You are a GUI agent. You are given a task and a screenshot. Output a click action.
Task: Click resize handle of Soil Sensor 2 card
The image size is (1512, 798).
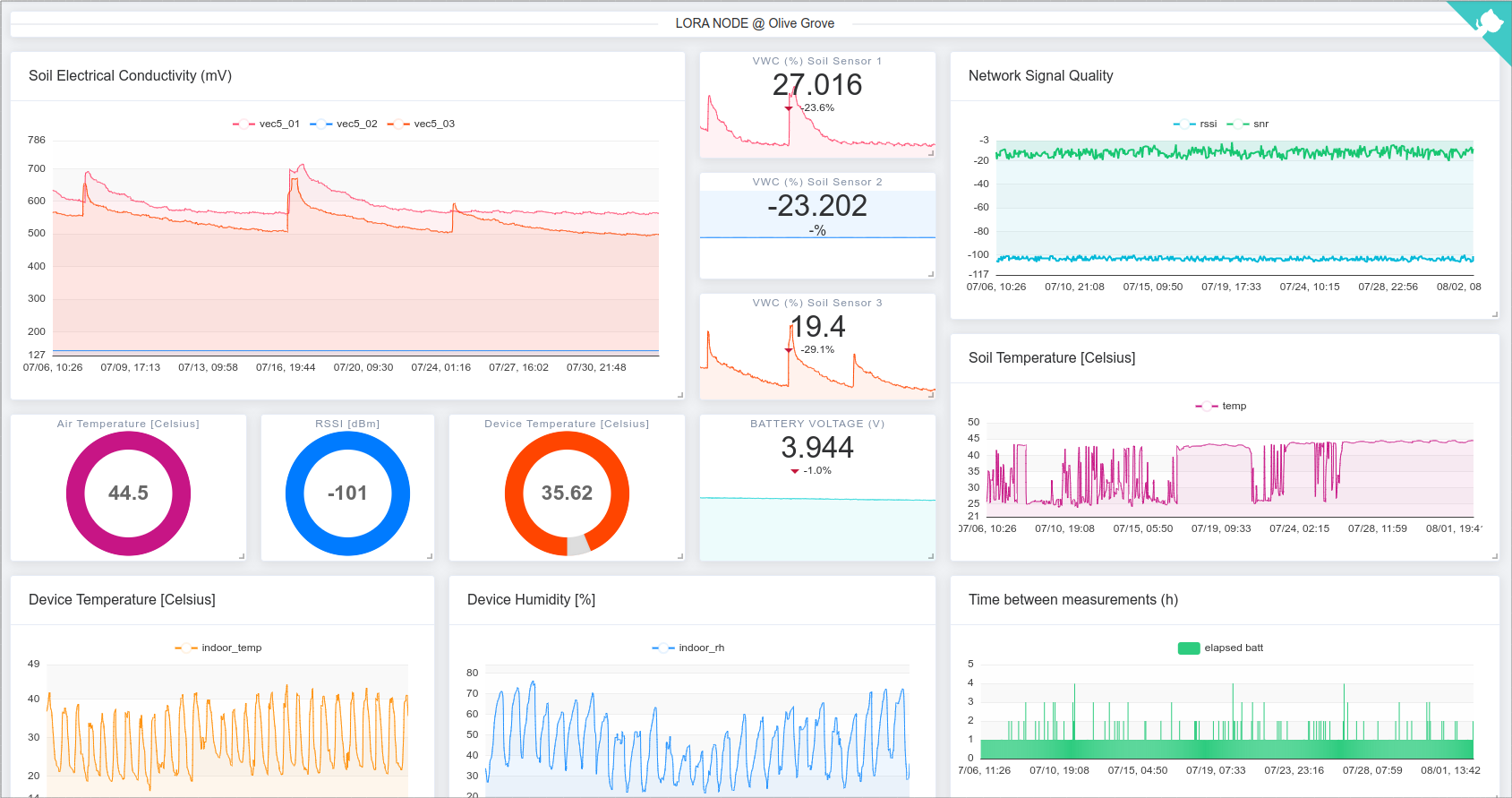tap(931, 274)
